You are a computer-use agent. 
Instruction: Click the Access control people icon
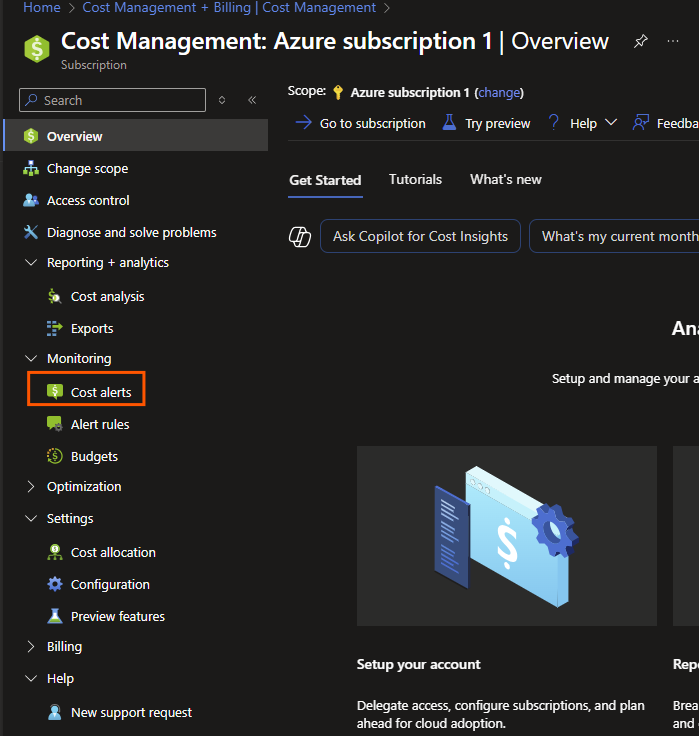(x=31, y=200)
